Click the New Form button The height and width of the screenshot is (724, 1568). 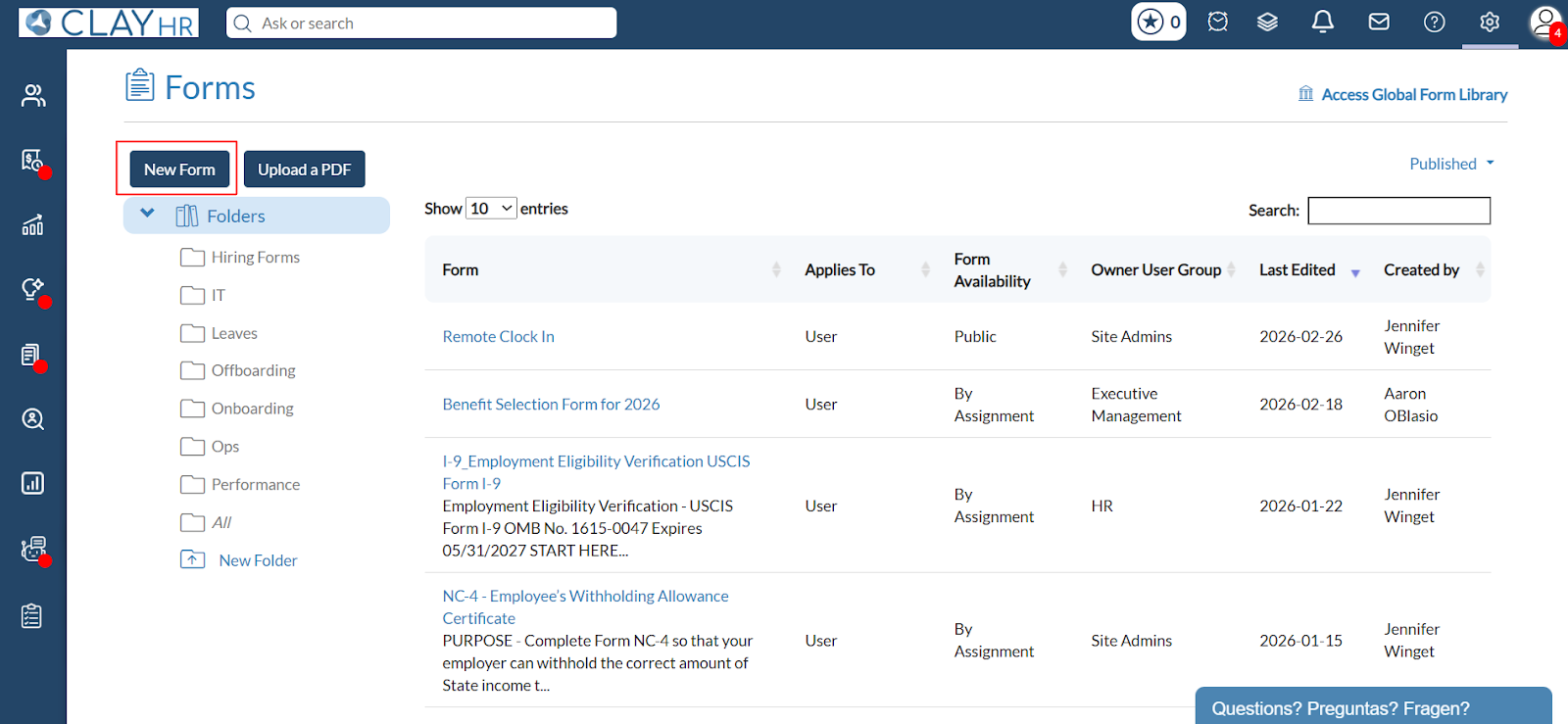(x=179, y=169)
